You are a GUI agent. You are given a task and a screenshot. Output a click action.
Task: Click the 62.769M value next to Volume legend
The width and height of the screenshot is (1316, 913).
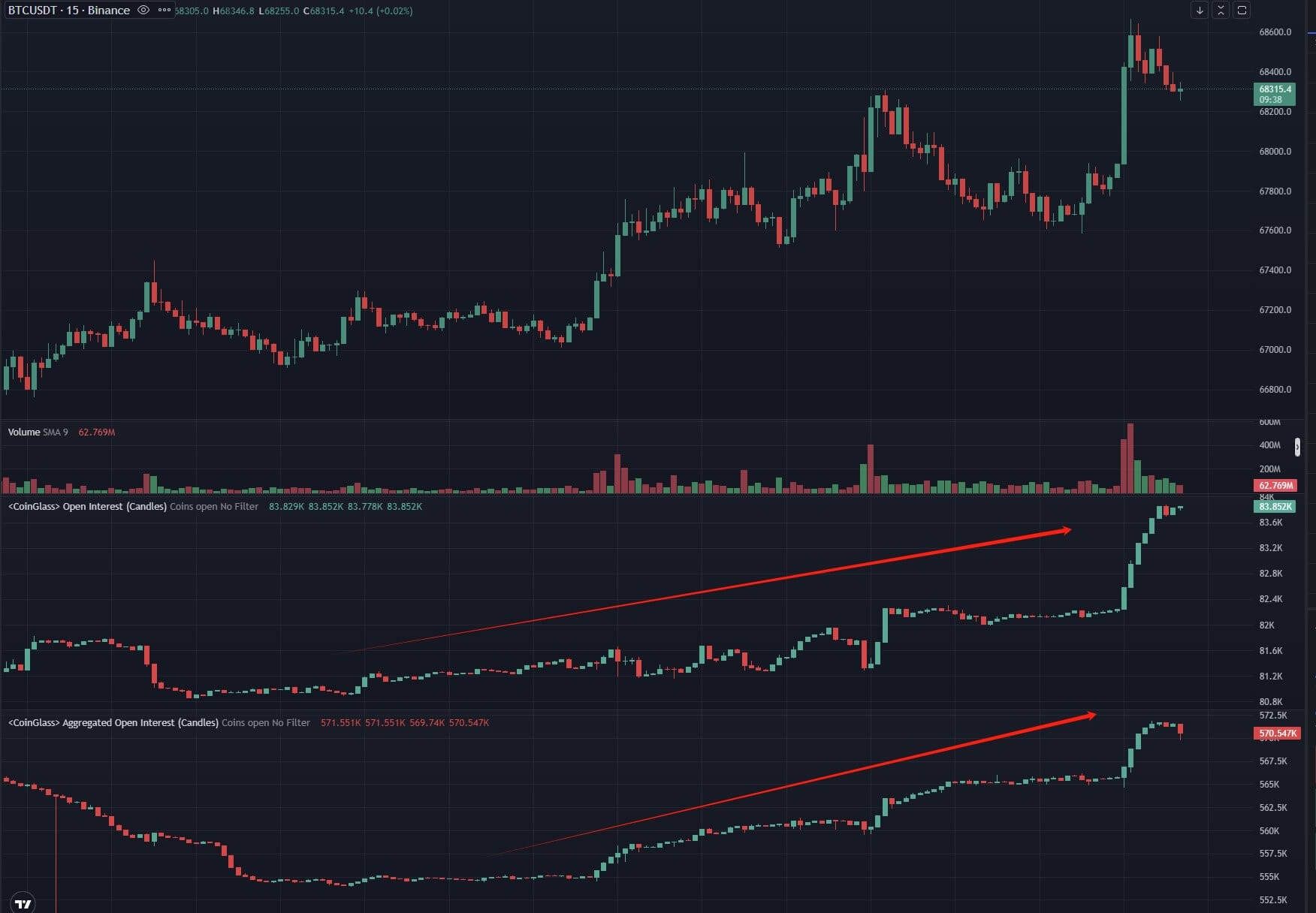[x=96, y=432]
